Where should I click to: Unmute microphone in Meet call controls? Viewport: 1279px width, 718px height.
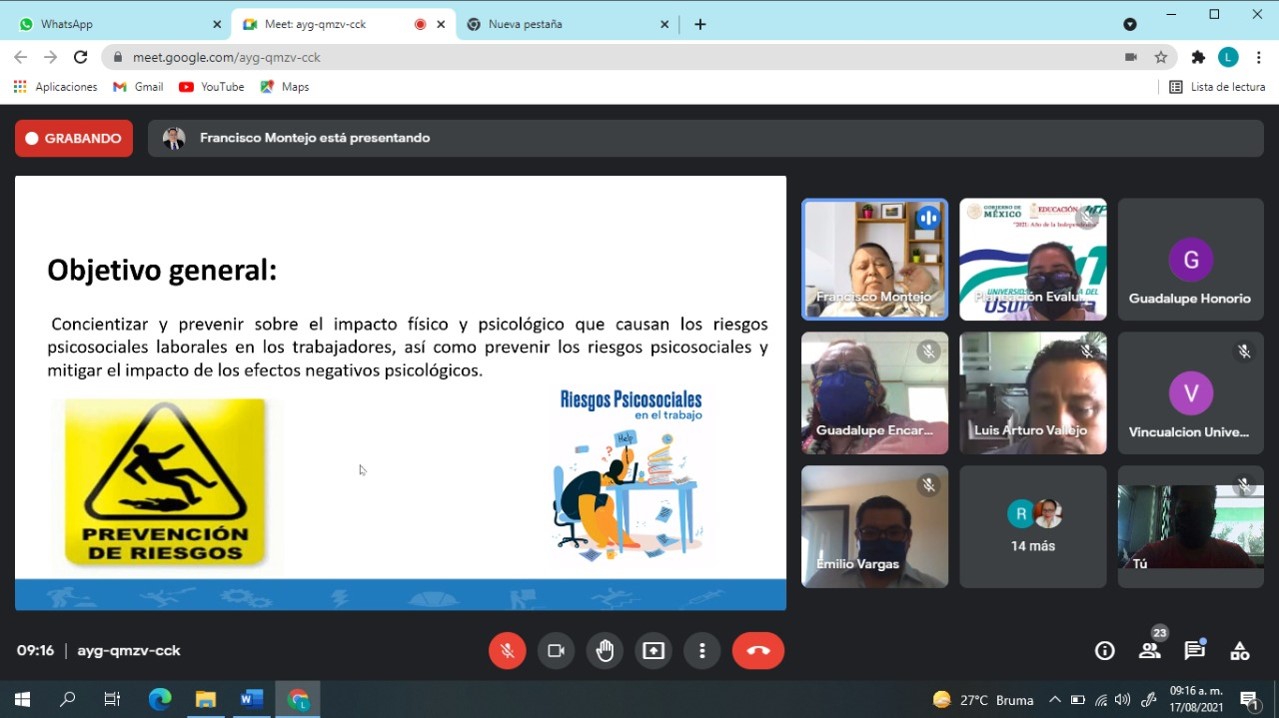507,651
